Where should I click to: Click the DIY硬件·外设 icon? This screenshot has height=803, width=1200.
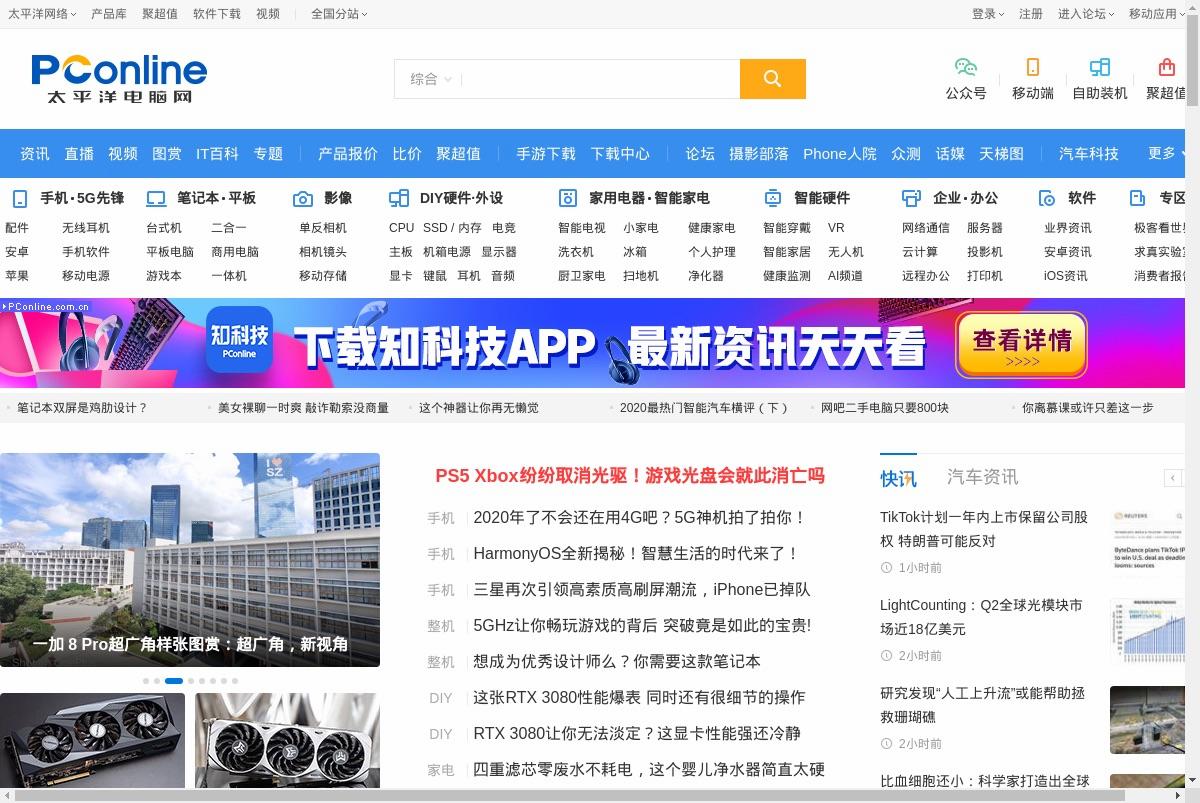(399, 198)
